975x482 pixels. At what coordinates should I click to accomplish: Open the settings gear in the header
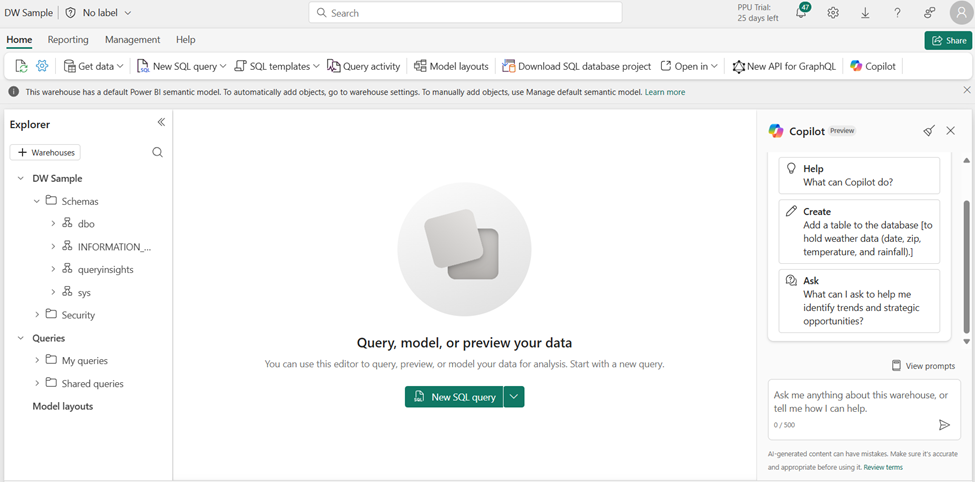833,12
